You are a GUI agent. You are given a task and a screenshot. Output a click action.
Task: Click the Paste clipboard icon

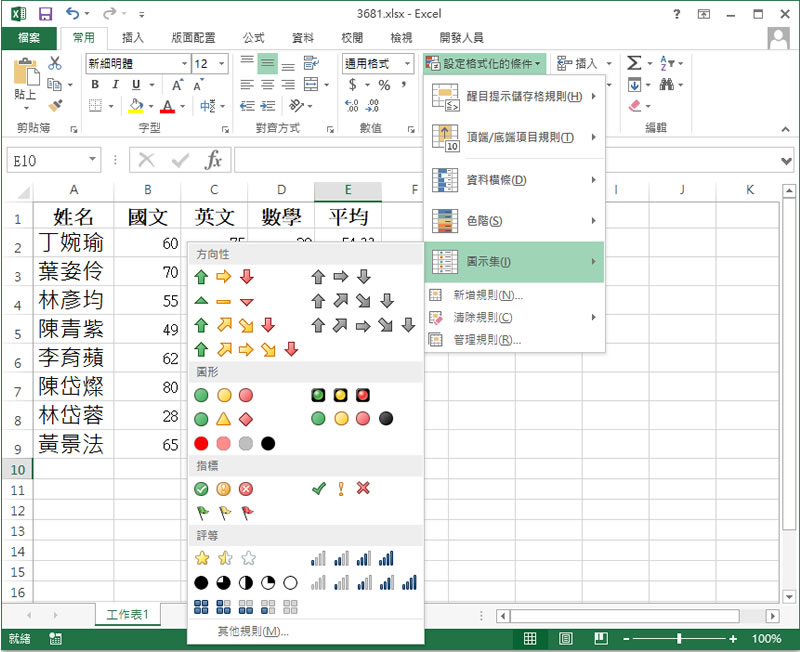25,72
